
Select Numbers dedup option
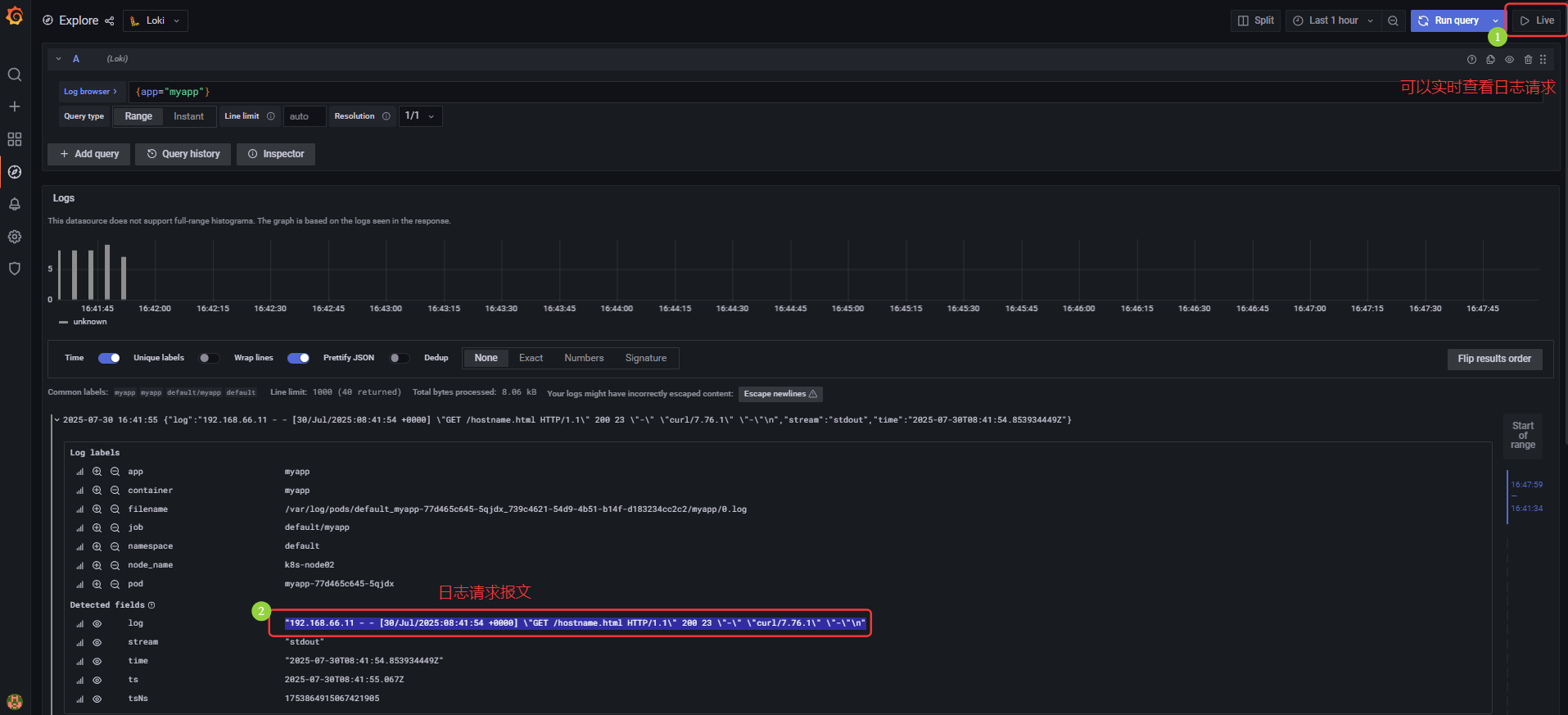click(x=584, y=358)
